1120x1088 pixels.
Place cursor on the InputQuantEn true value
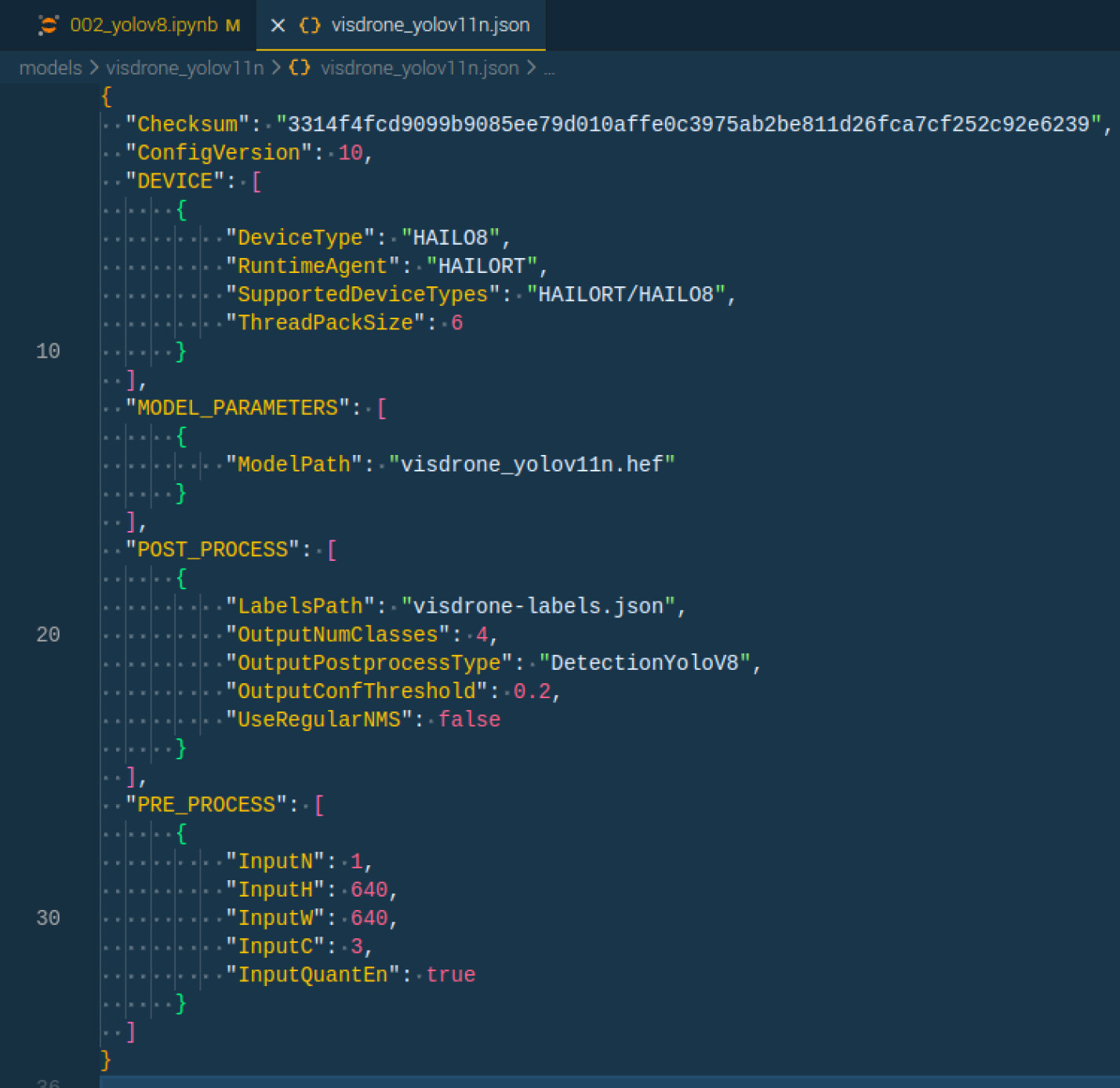pyautogui.click(x=450, y=974)
